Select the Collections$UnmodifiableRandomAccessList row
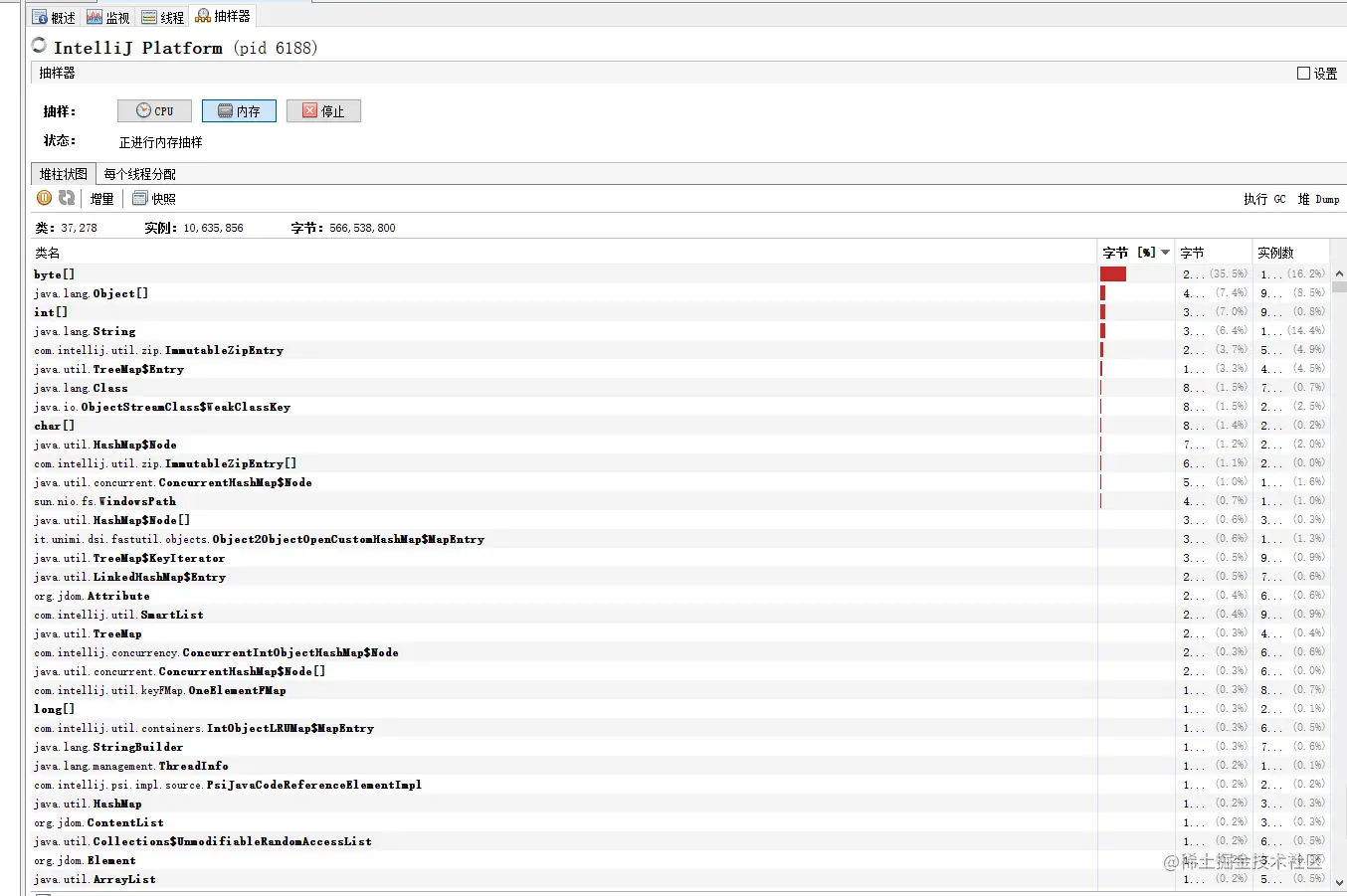The height and width of the screenshot is (896, 1347). pyautogui.click(x=681, y=841)
